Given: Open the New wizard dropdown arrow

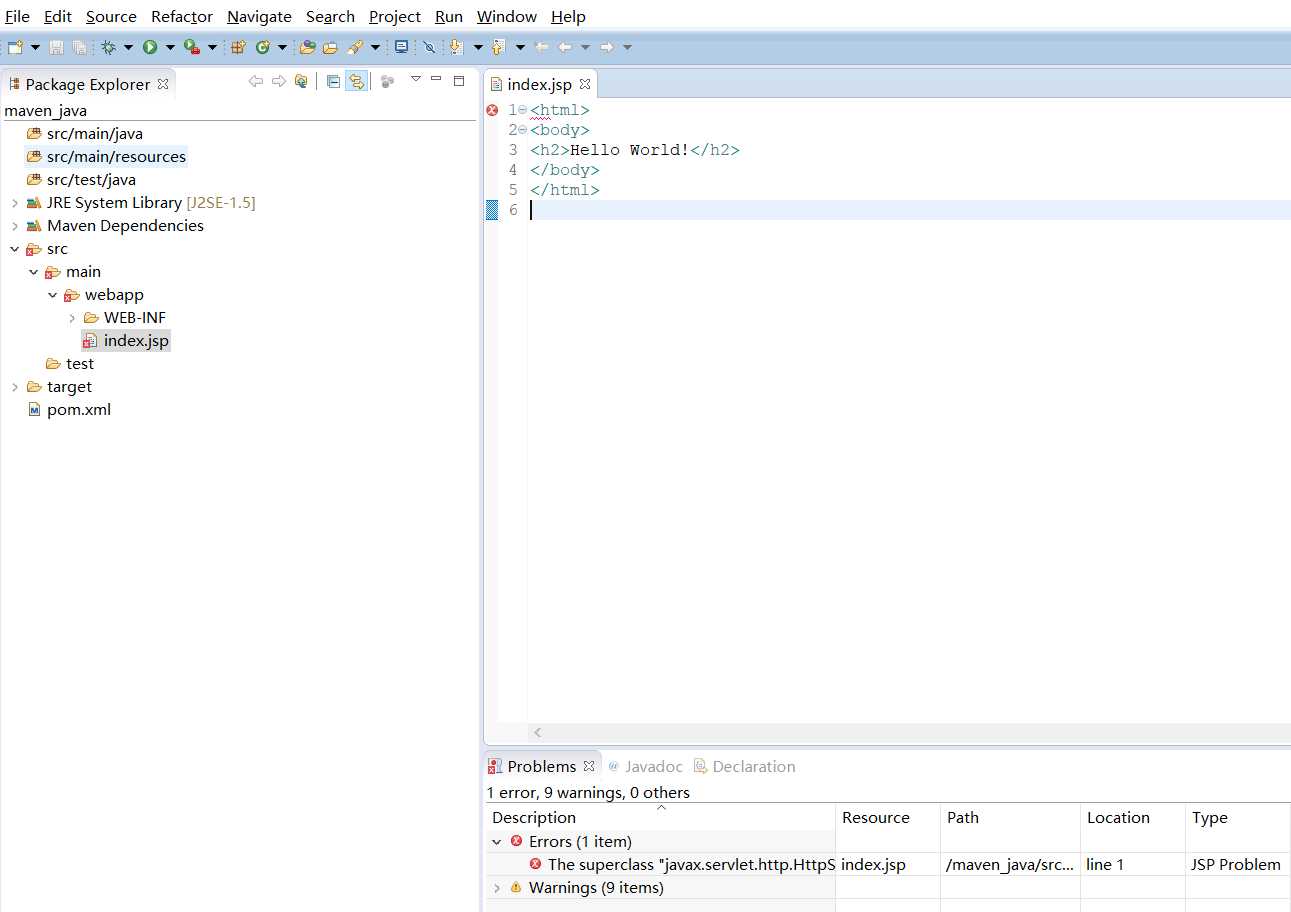Looking at the screenshot, I should click(x=35, y=47).
